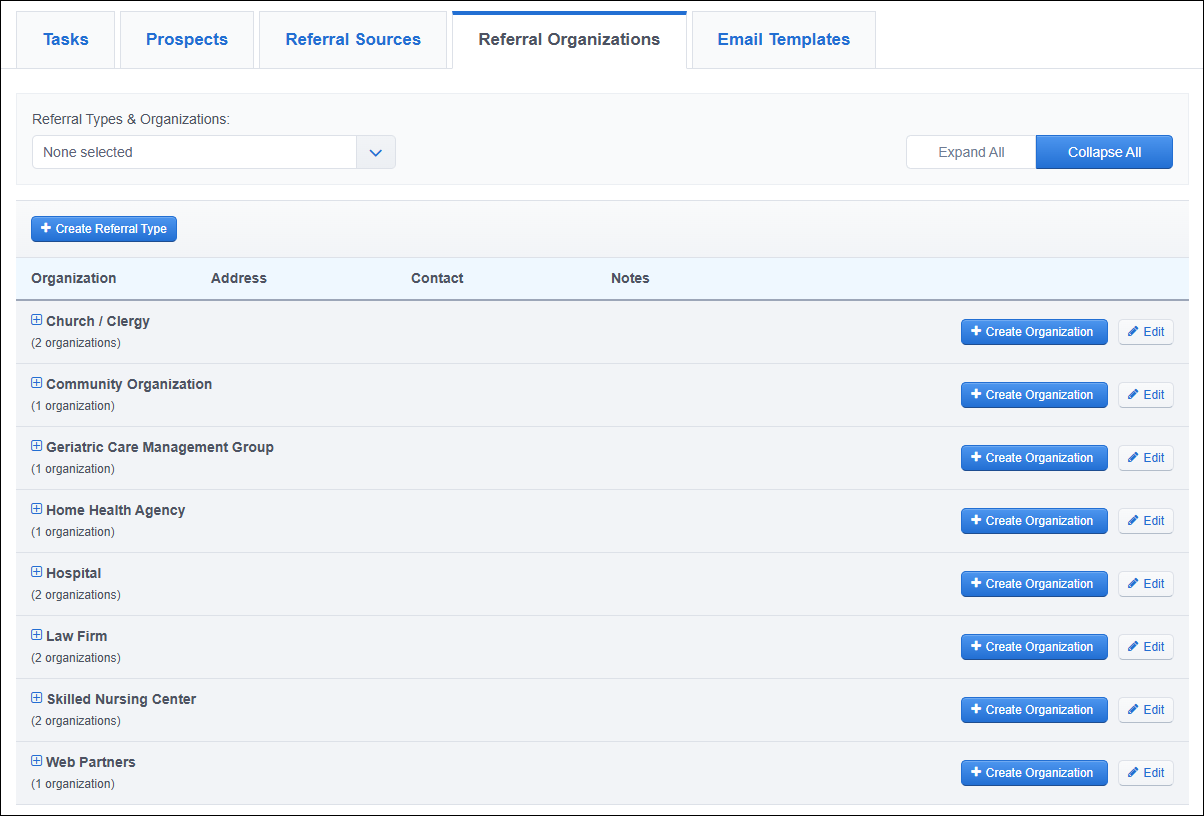
Task: Go to the Email Templates tab
Action: [x=784, y=40]
